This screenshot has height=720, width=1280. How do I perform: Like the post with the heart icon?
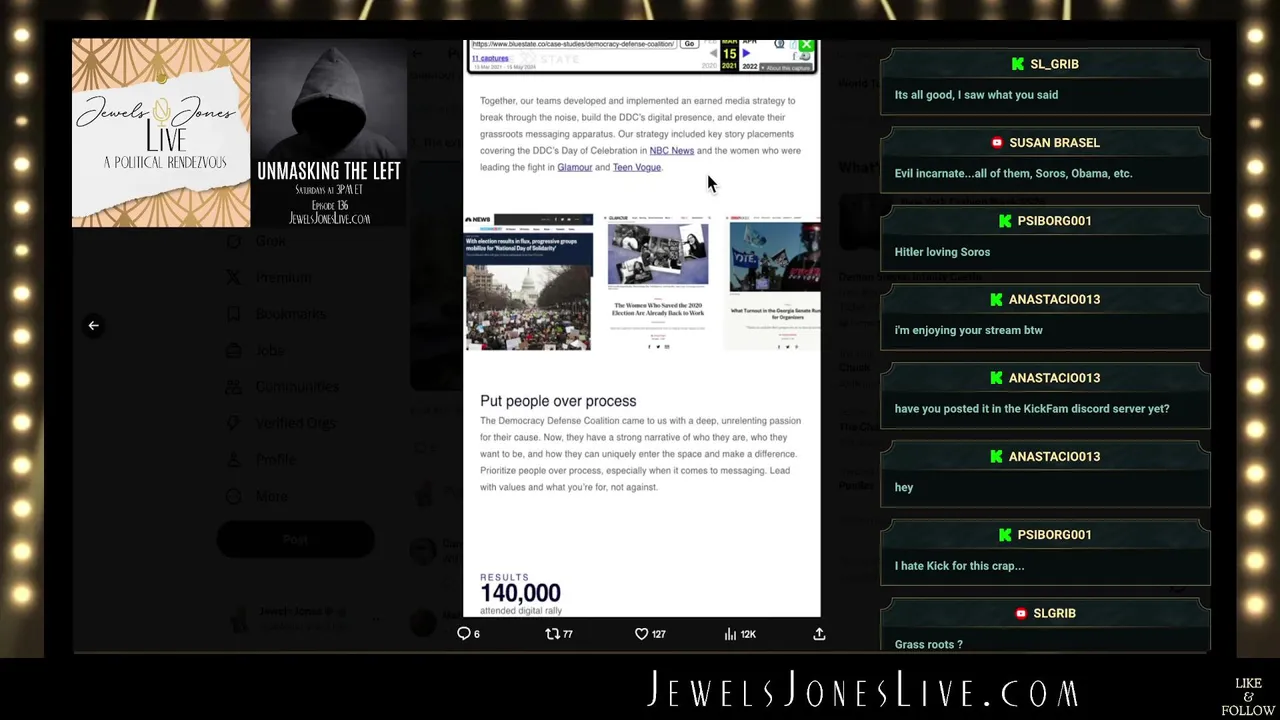click(x=642, y=634)
